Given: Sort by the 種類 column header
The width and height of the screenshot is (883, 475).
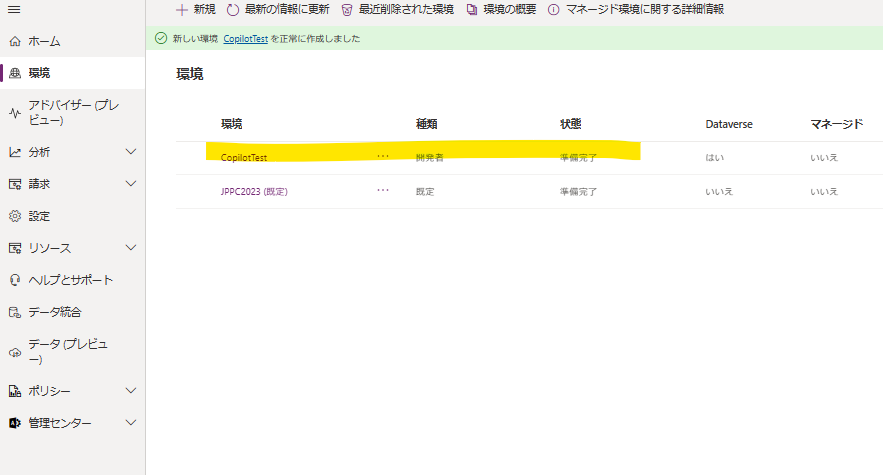Looking at the screenshot, I should point(427,124).
